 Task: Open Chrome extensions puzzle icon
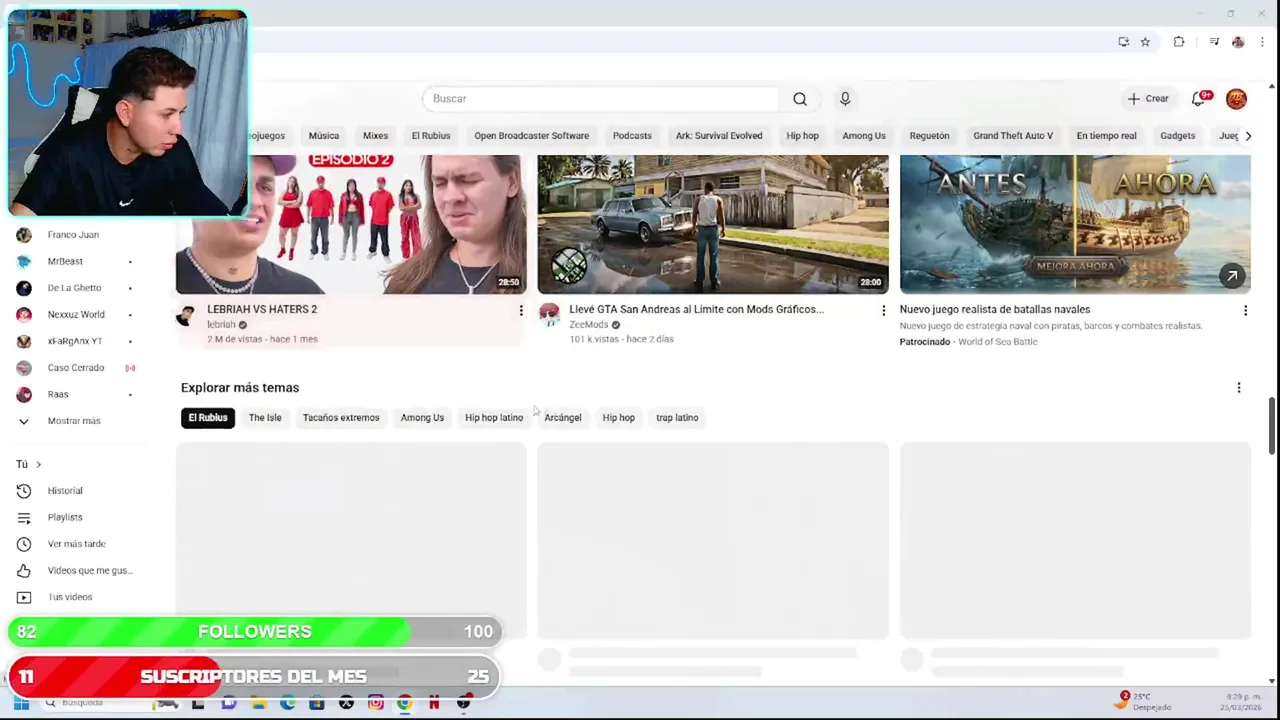(1179, 42)
